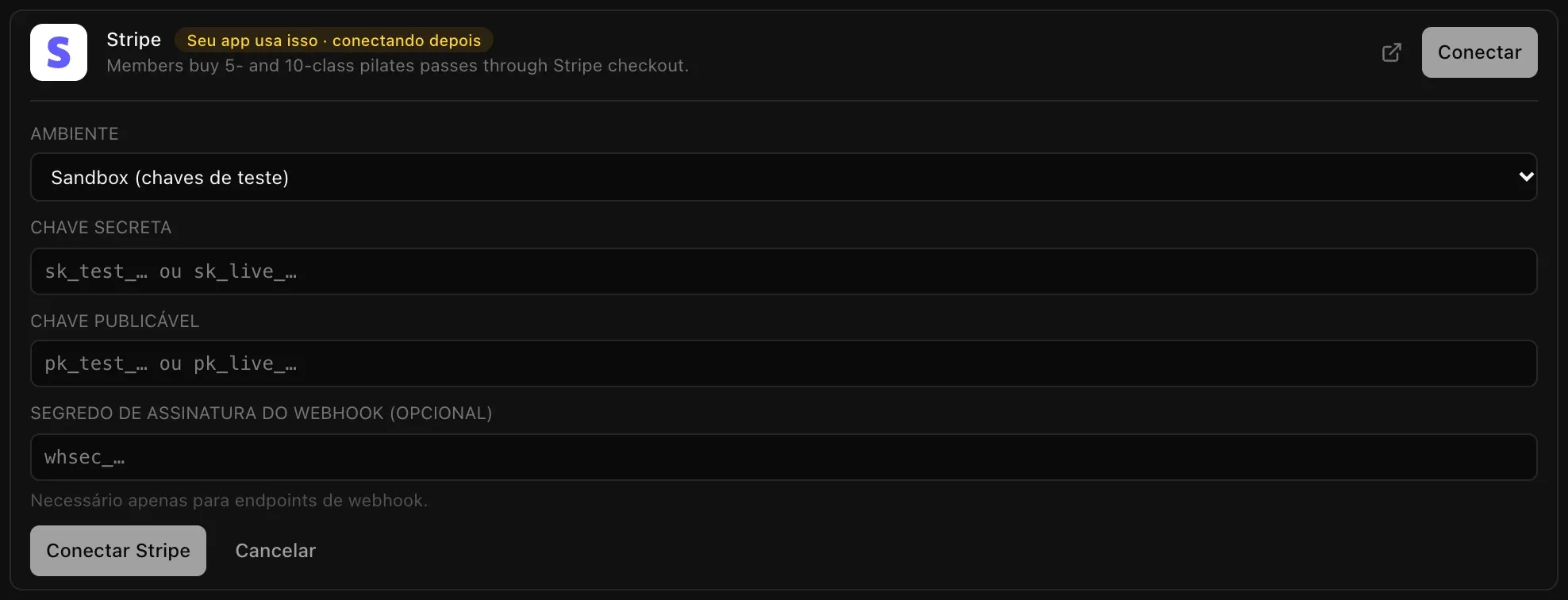Click the sk_test placeholder text

coord(171,271)
